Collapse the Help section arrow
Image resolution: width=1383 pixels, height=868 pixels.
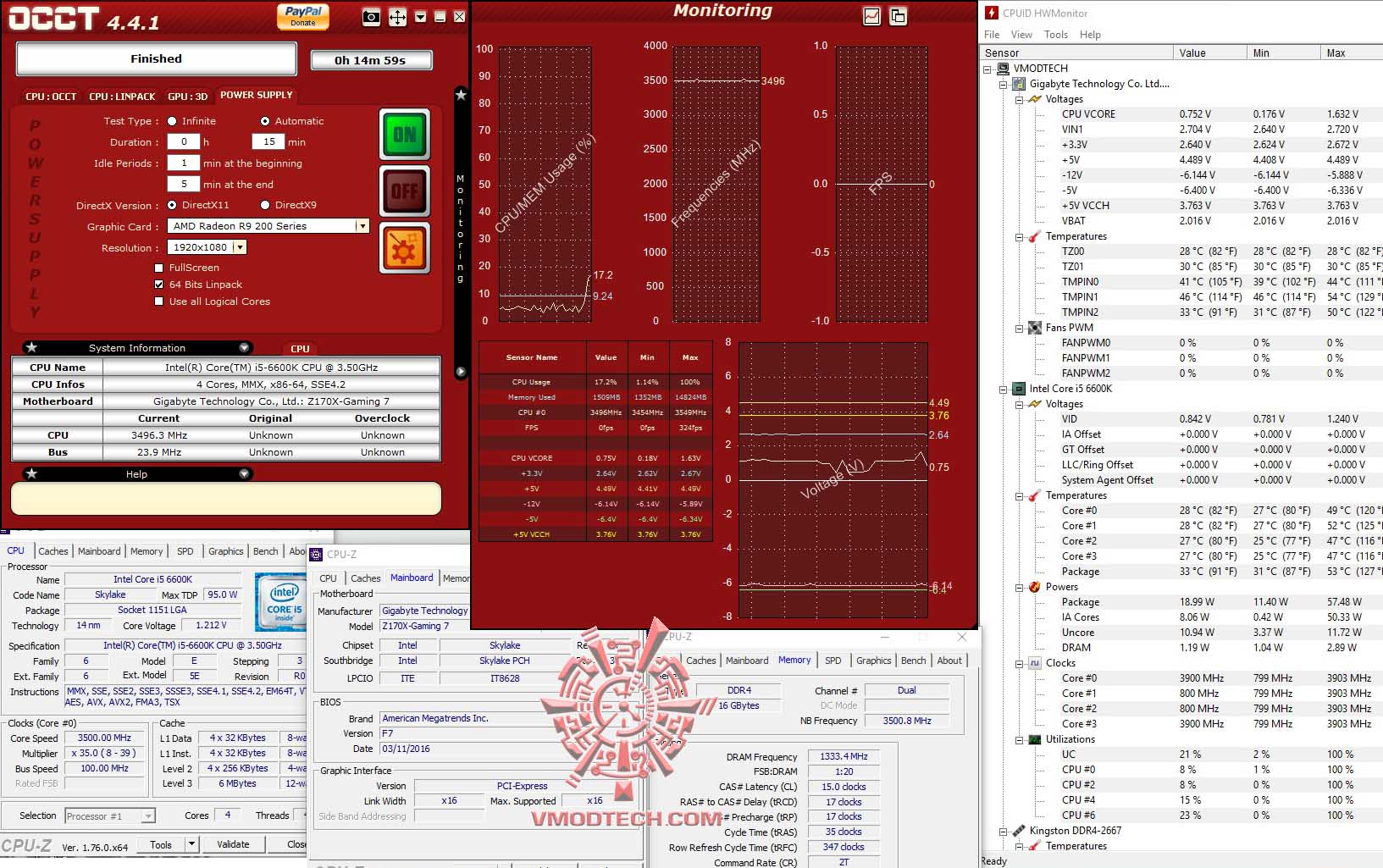point(244,473)
